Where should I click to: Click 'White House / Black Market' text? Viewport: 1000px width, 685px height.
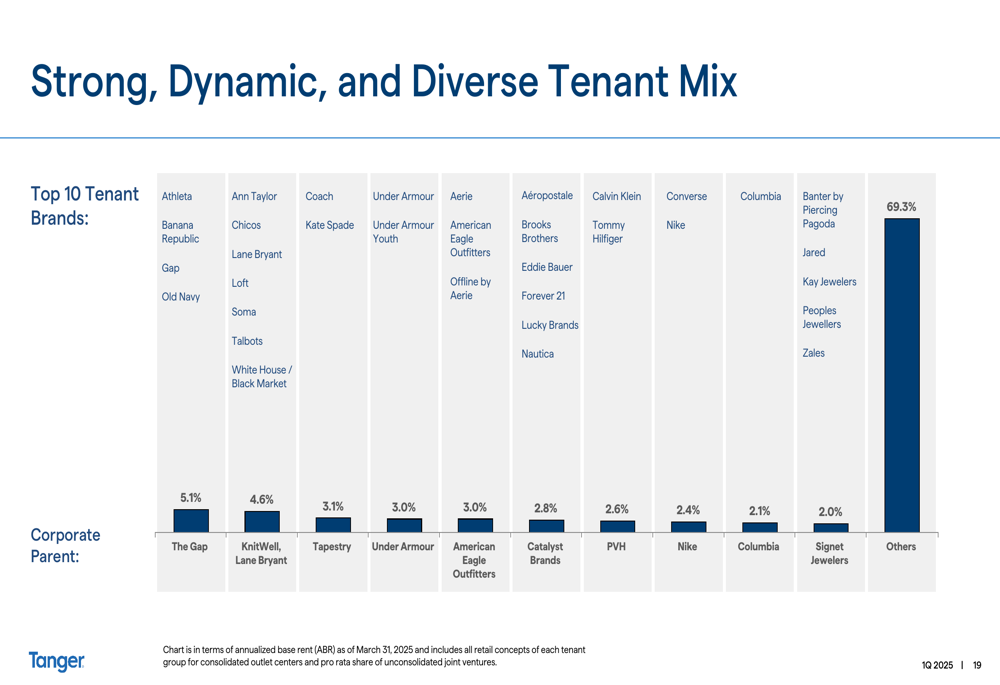pos(261,376)
